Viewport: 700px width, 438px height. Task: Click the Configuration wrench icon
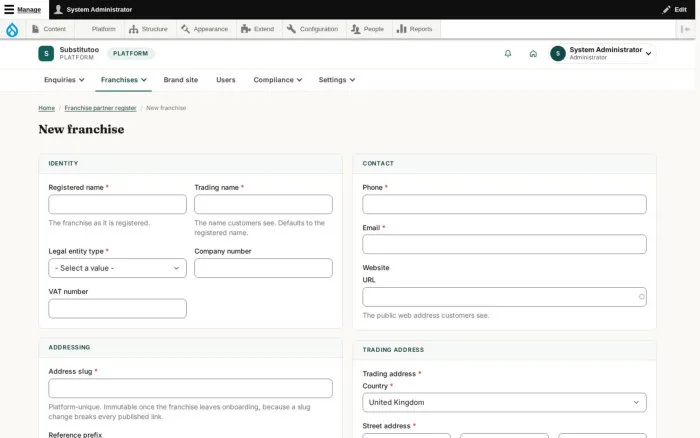coord(291,29)
